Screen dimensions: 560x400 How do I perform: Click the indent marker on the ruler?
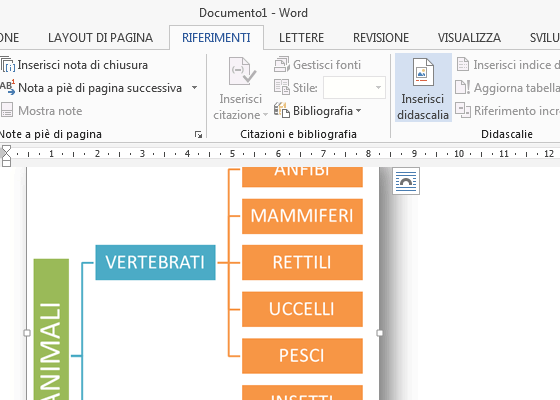click(x=6, y=156)
